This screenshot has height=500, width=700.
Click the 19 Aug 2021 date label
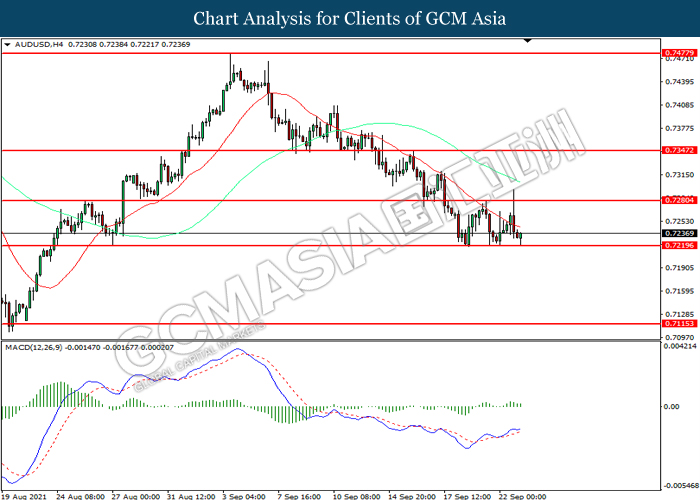coord(24,496)
